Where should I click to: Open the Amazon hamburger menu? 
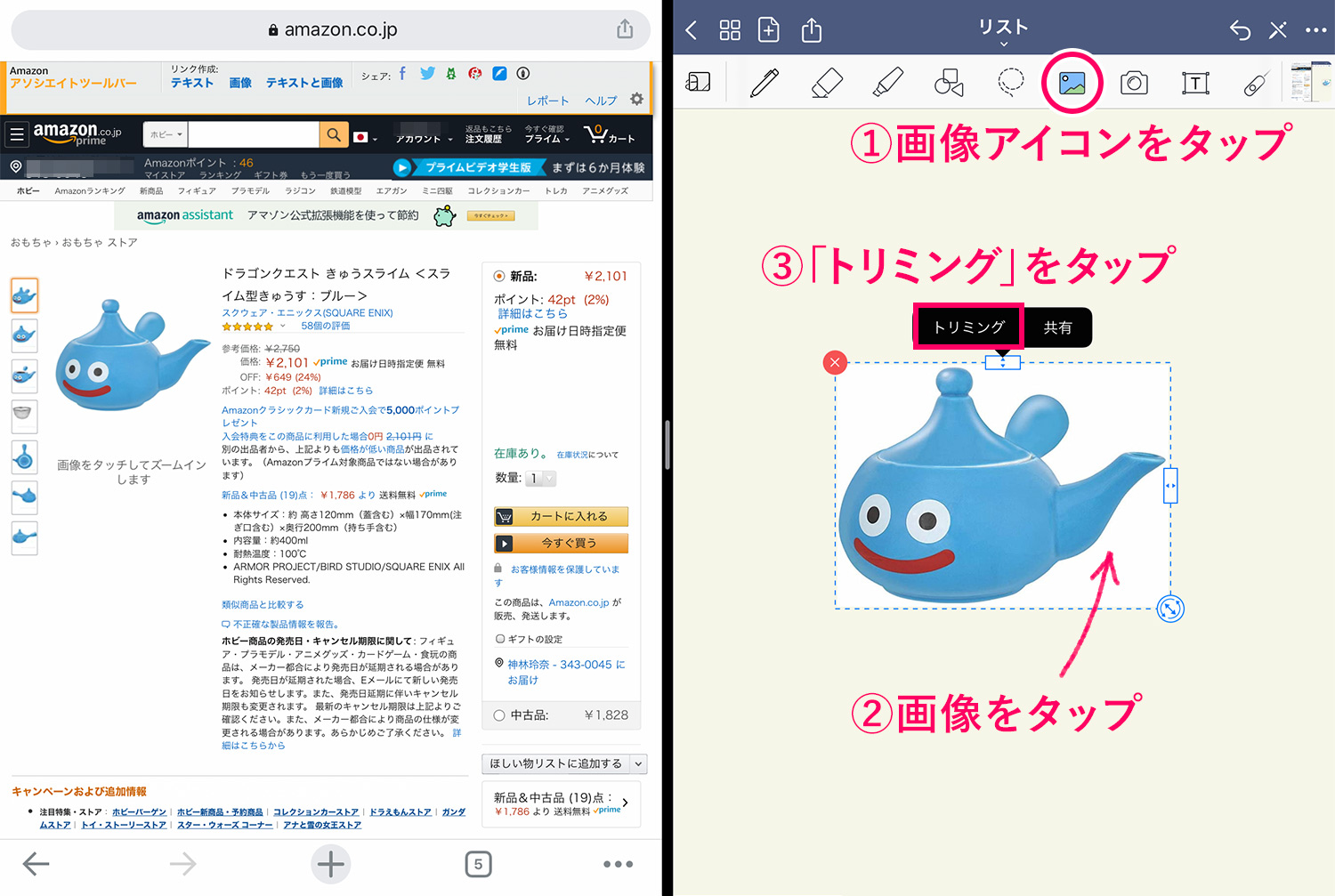(x=17, y=135)
